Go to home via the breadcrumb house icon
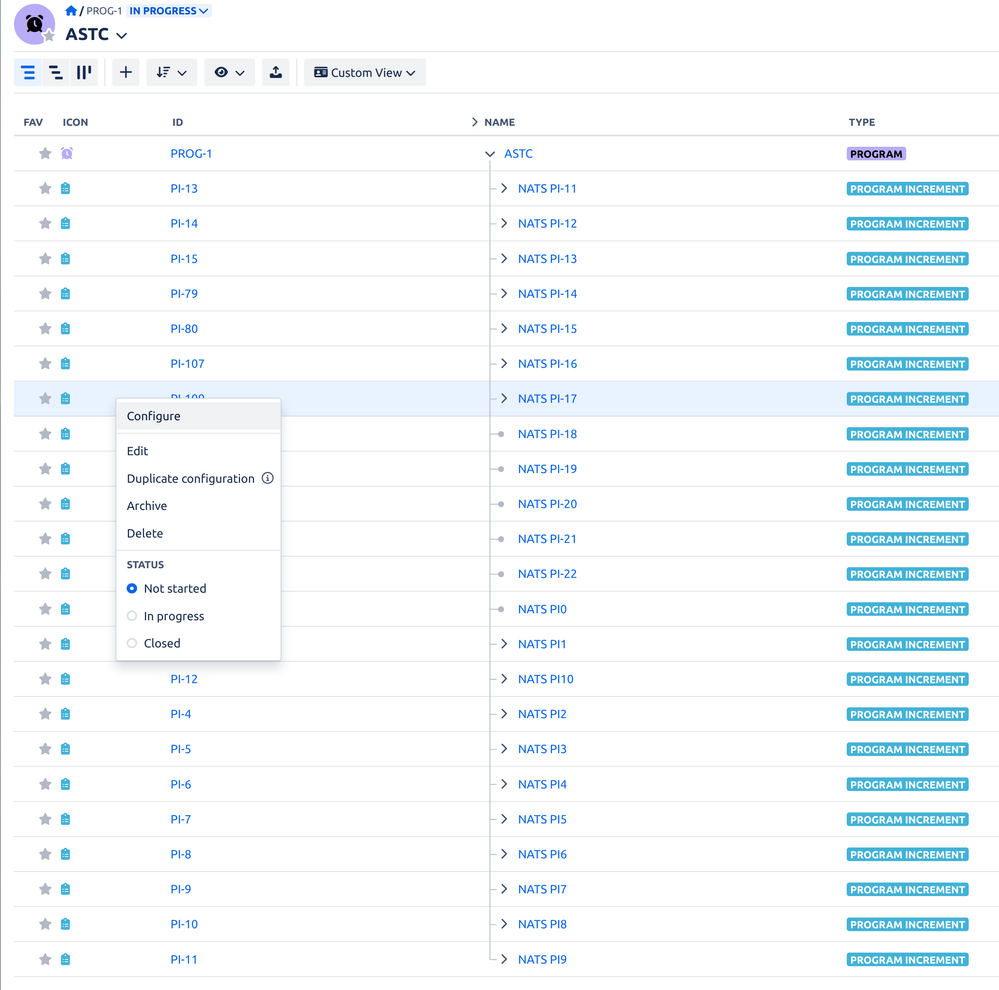Screen dimensions: 999x990 pyautogui.click(x=71, y=11)
